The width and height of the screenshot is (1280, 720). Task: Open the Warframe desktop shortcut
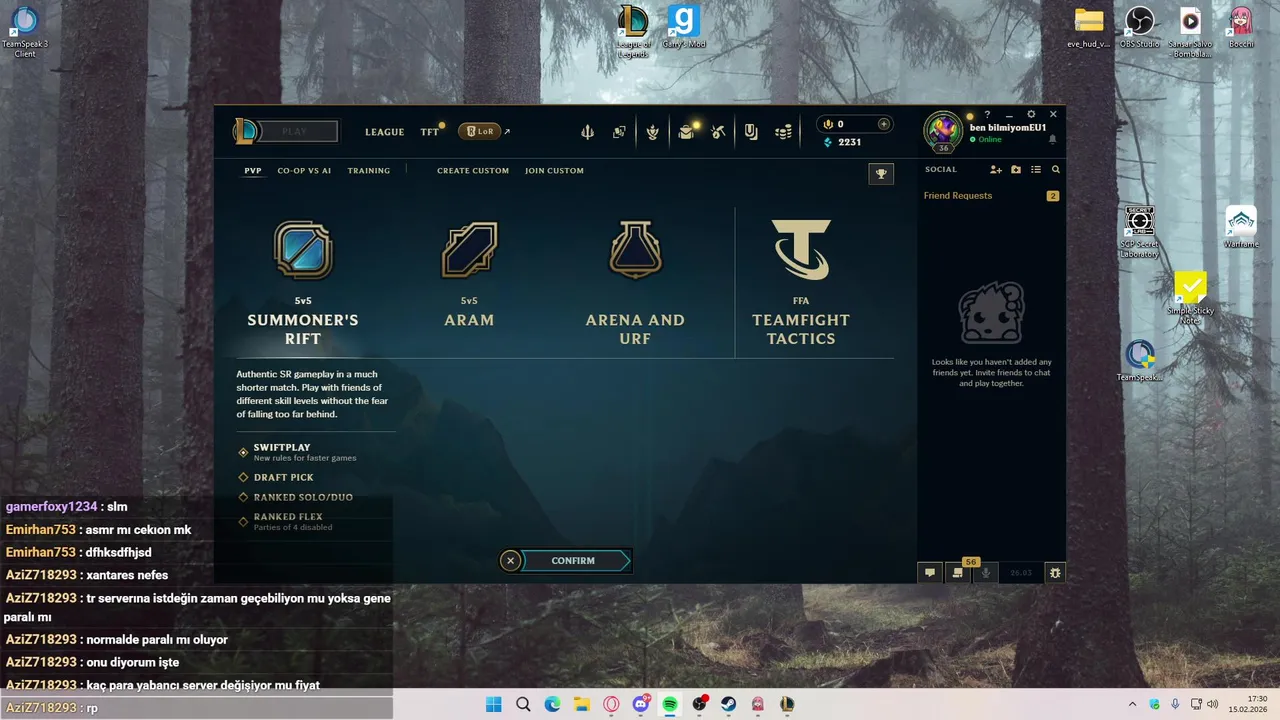1241,228
